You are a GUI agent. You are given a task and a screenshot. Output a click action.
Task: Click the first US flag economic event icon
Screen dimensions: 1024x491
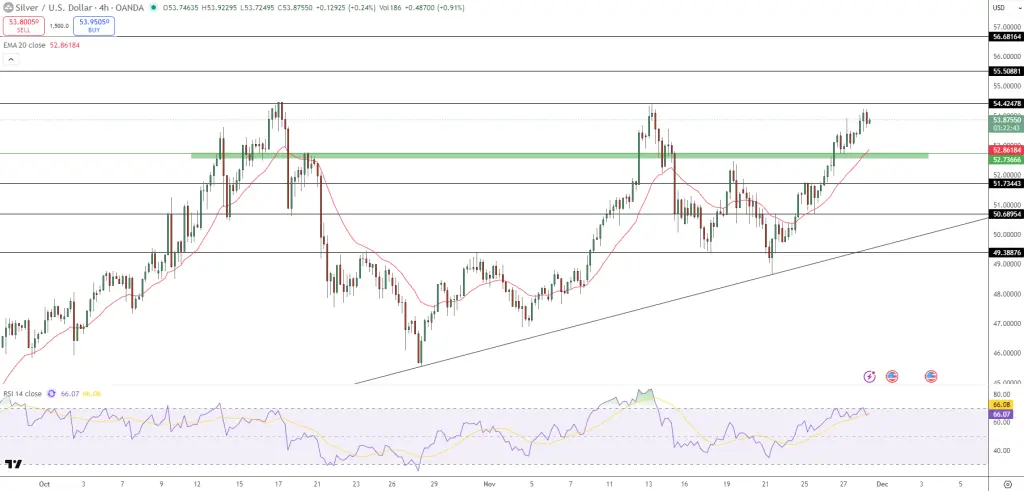(891, 376)
